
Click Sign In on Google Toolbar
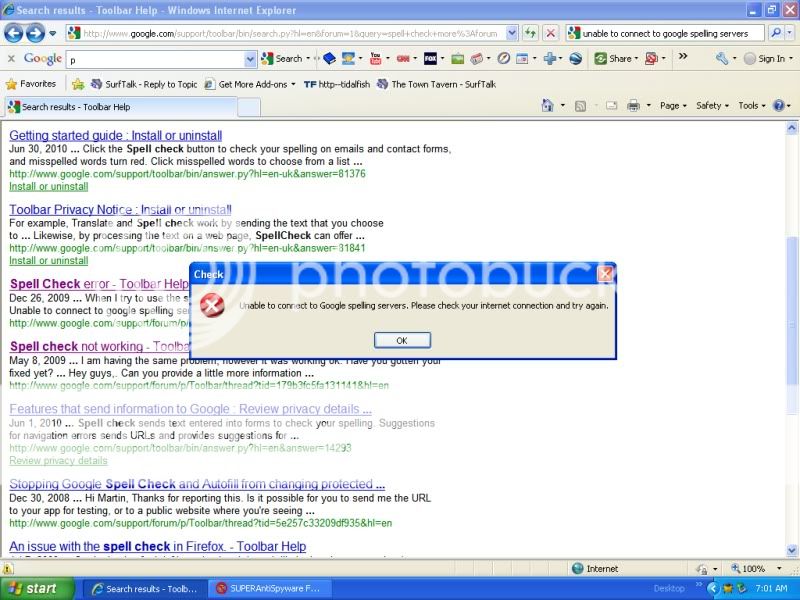pos(765,59)
